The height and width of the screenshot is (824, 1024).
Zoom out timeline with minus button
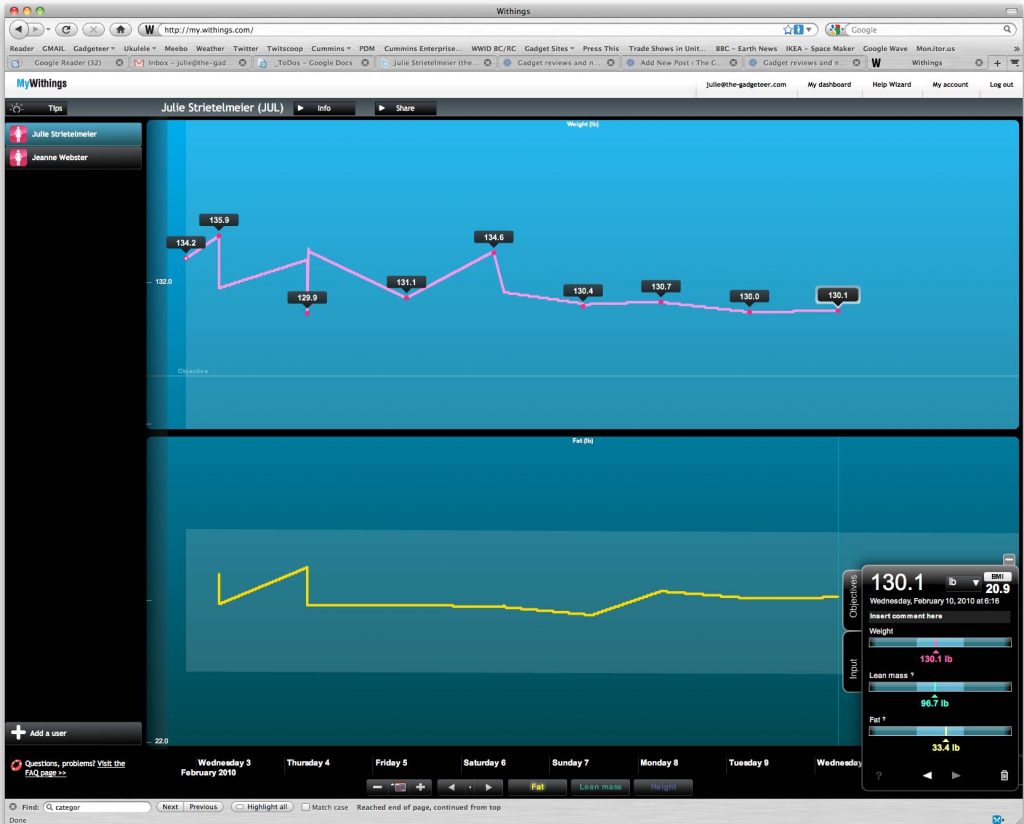coord(377,787)
